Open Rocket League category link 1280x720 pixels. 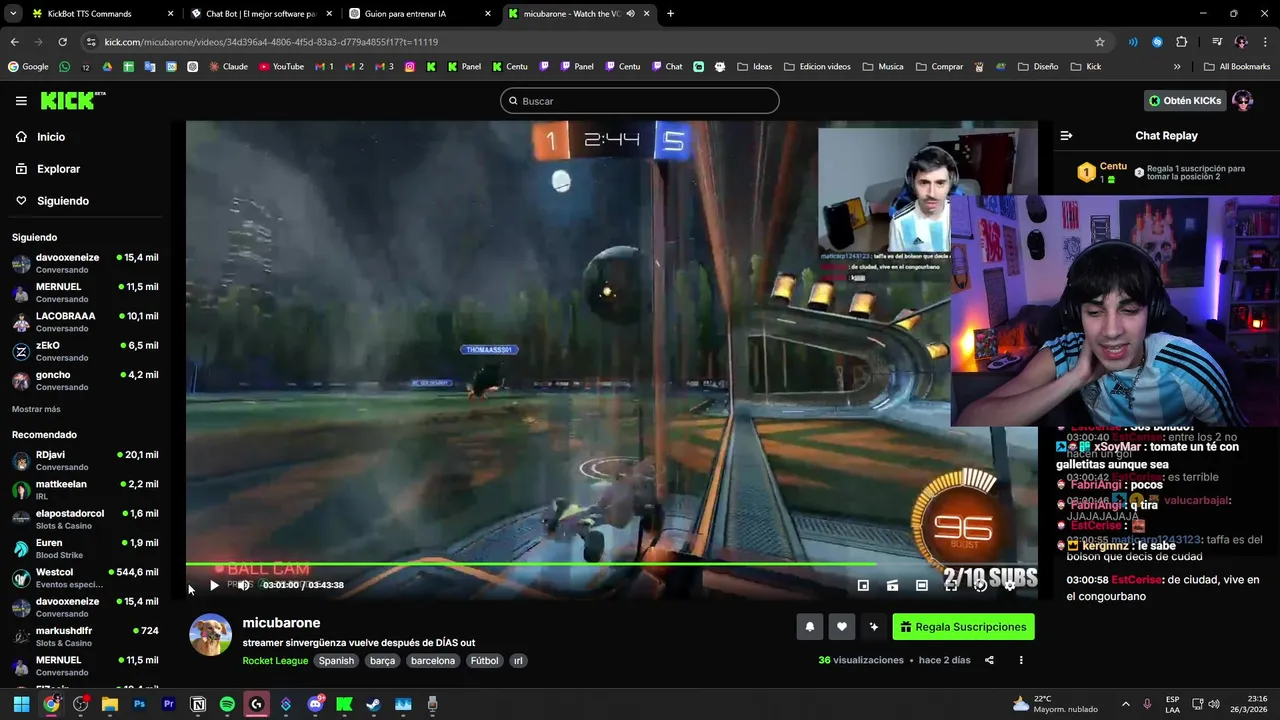[x=275, y=661]
